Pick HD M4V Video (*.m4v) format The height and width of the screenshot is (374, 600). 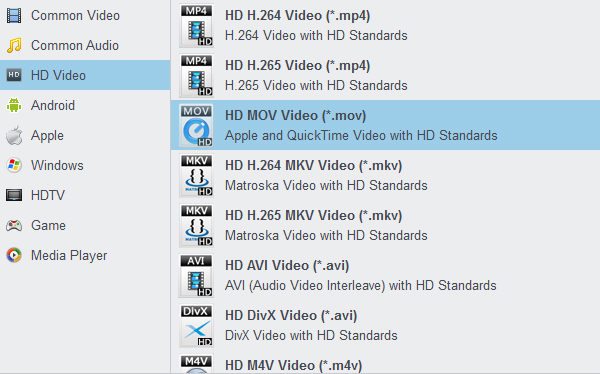tap(385, 364)
